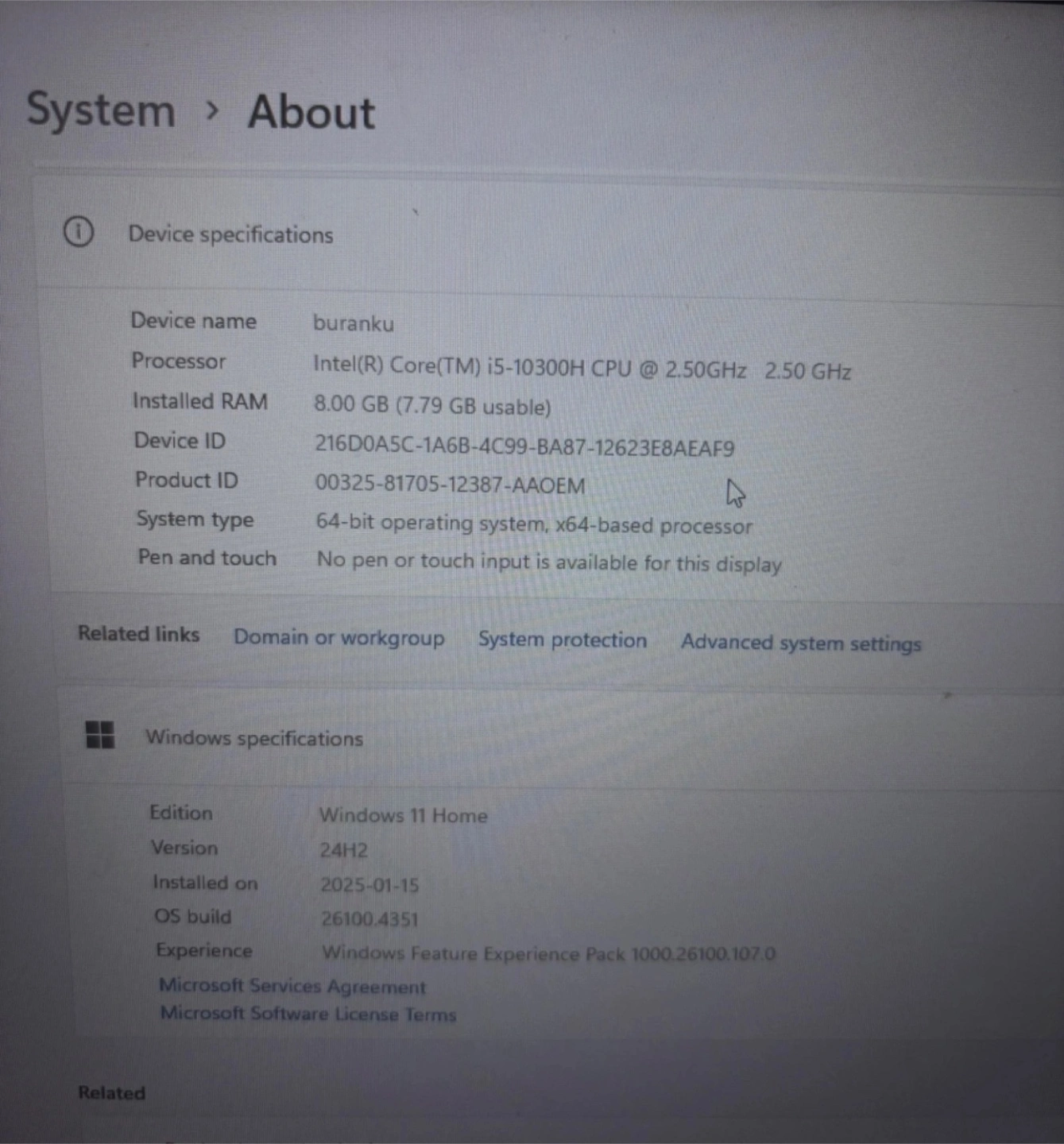Click the breadcrumb chevron between System and About

click(x=211, y=110)
